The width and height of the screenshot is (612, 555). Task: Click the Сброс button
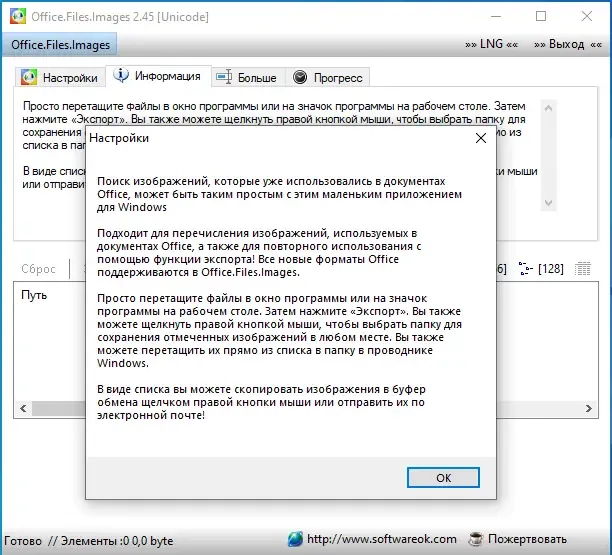(x=38, y=269)
